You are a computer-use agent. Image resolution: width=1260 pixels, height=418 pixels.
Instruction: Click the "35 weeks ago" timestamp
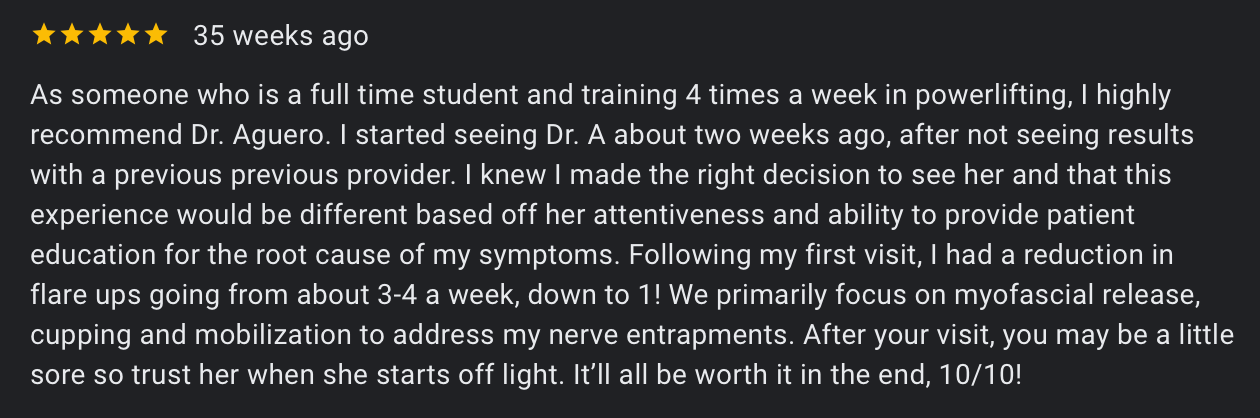tap(281, 36)
